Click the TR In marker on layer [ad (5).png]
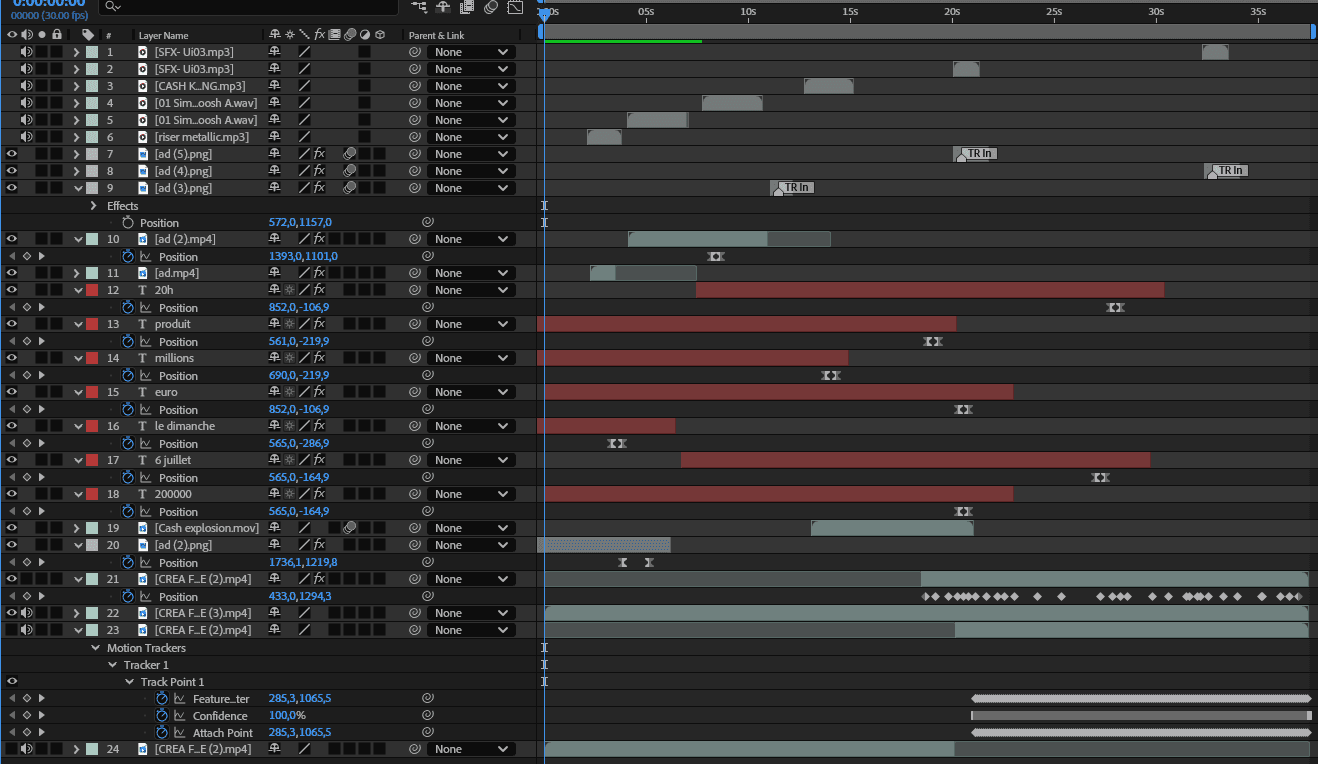 pyautogui.click(x=977, y=154)
